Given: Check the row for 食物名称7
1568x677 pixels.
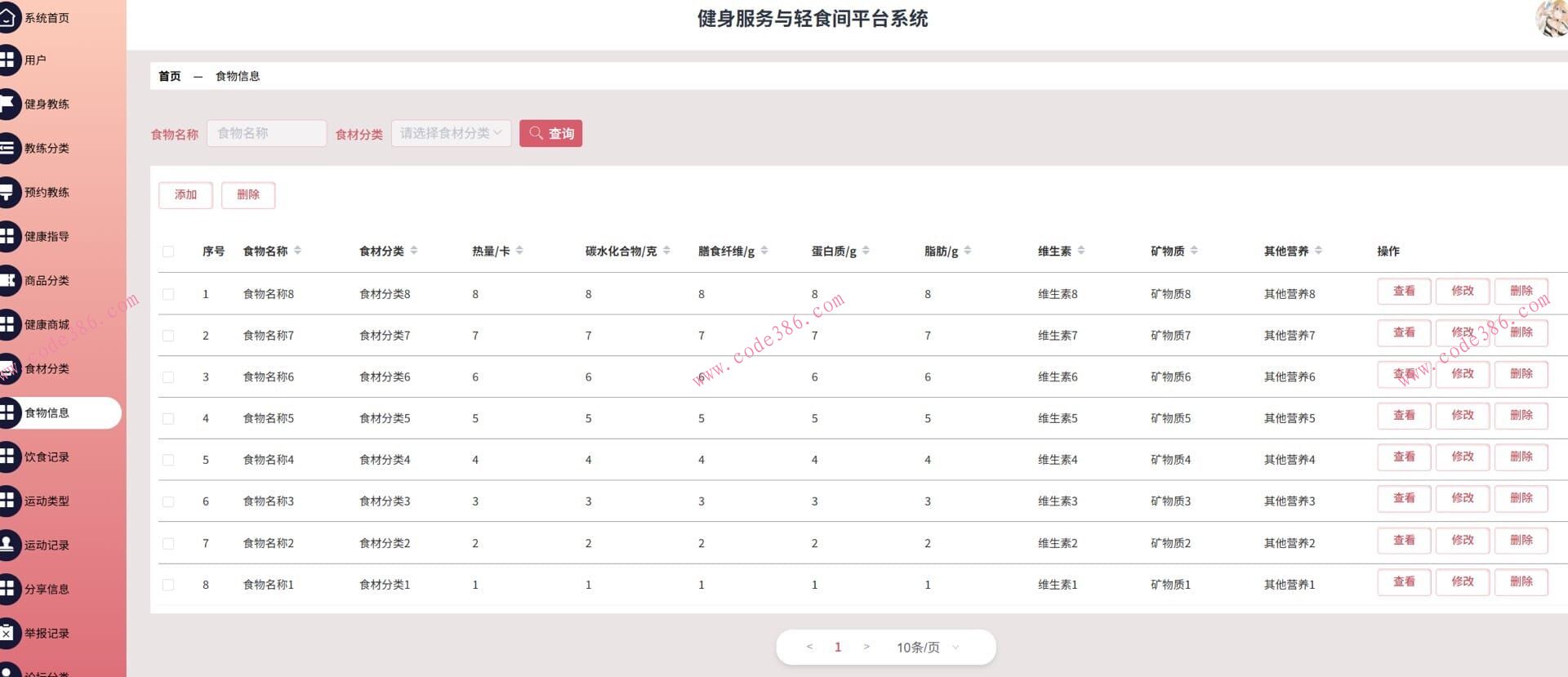Looking at the screenshot, I should click(168, 336).
